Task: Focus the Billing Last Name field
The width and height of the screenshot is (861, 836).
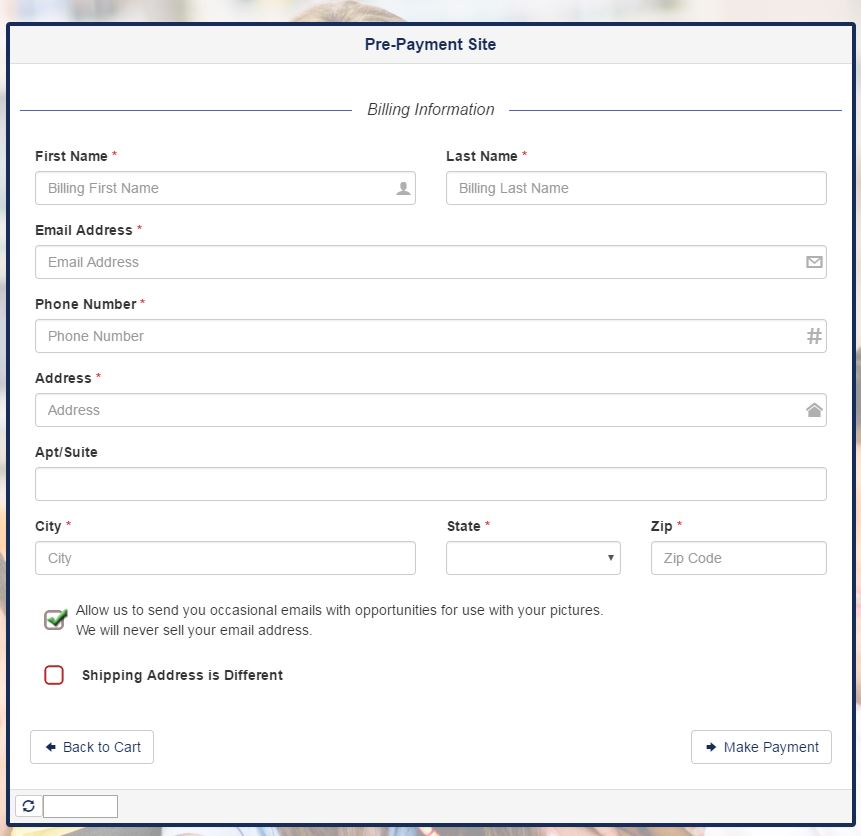Action: click(x=636, y=188)
